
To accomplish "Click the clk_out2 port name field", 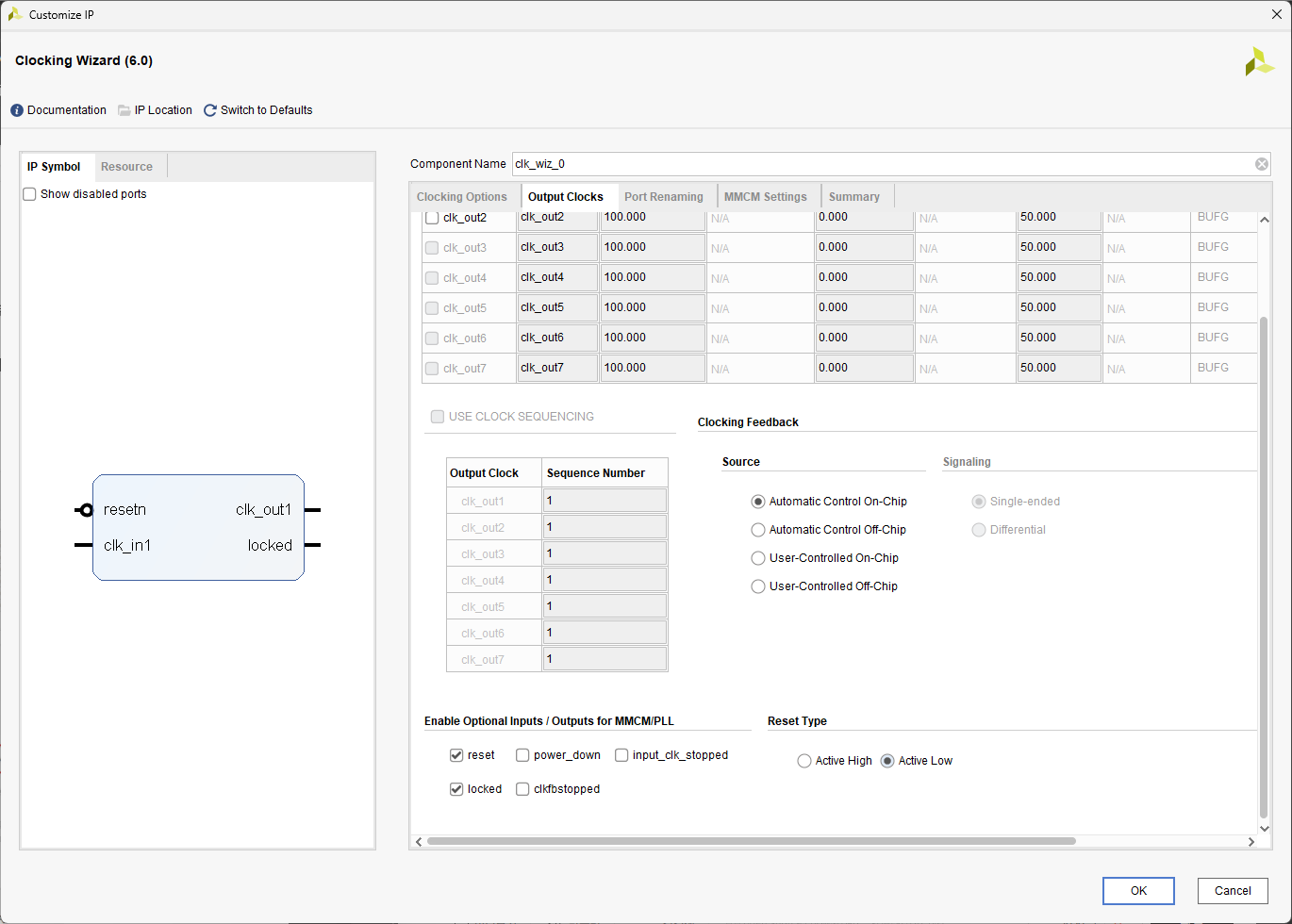I will pos(557,219).
